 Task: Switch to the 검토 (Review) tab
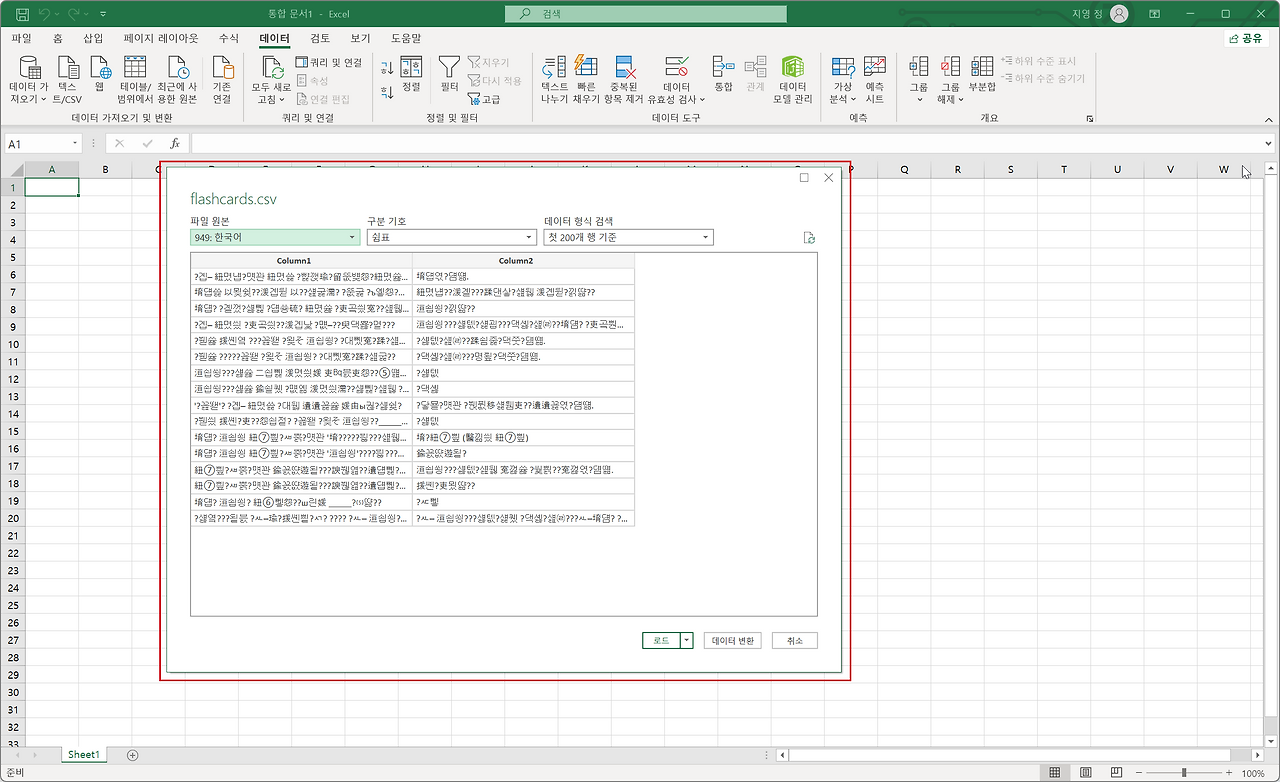tap(320, 38)
